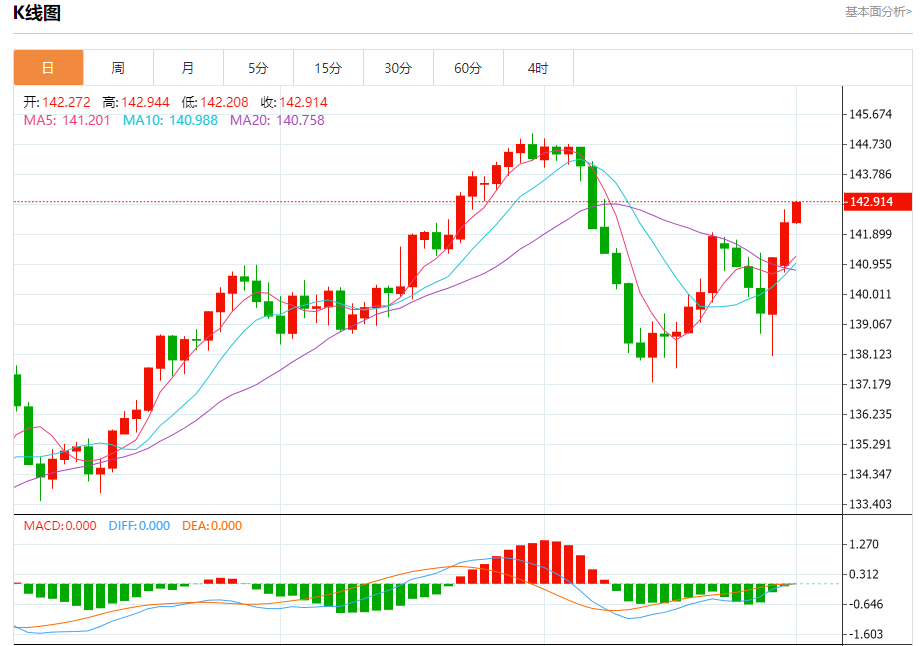This screenshot has height=646, width=924.
Task: Open the 60分 interval tab
Action: coord(468,68)
